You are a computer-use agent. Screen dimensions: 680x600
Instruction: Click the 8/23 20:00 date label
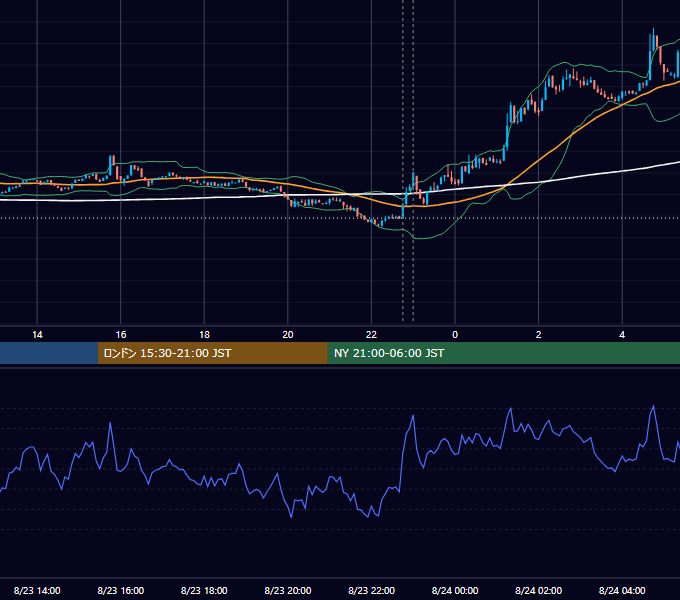pyautogui.click(x=288, y=590)
